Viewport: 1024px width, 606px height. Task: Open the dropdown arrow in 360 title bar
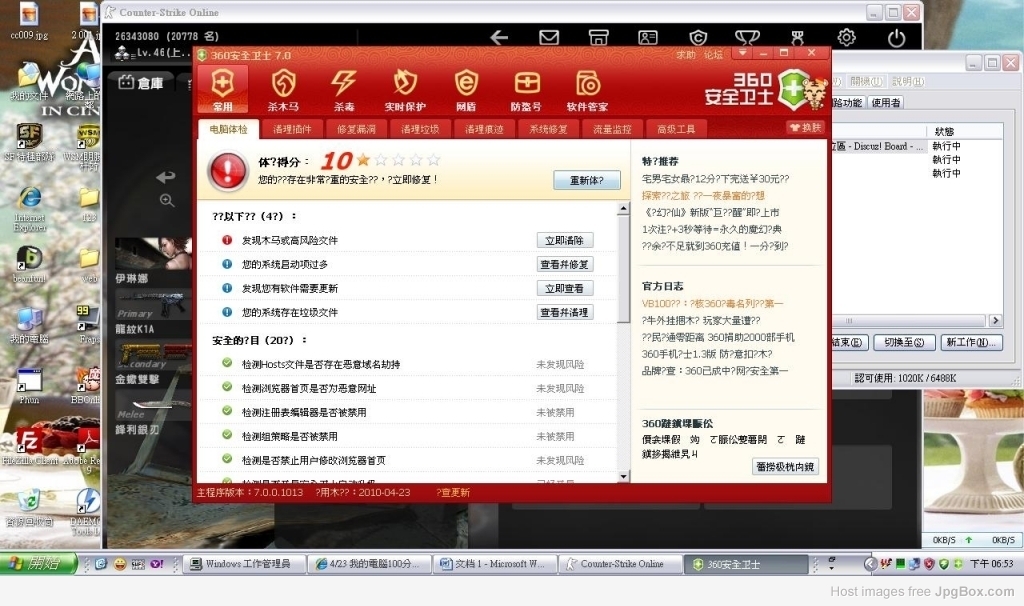click(x=743, y=52)
